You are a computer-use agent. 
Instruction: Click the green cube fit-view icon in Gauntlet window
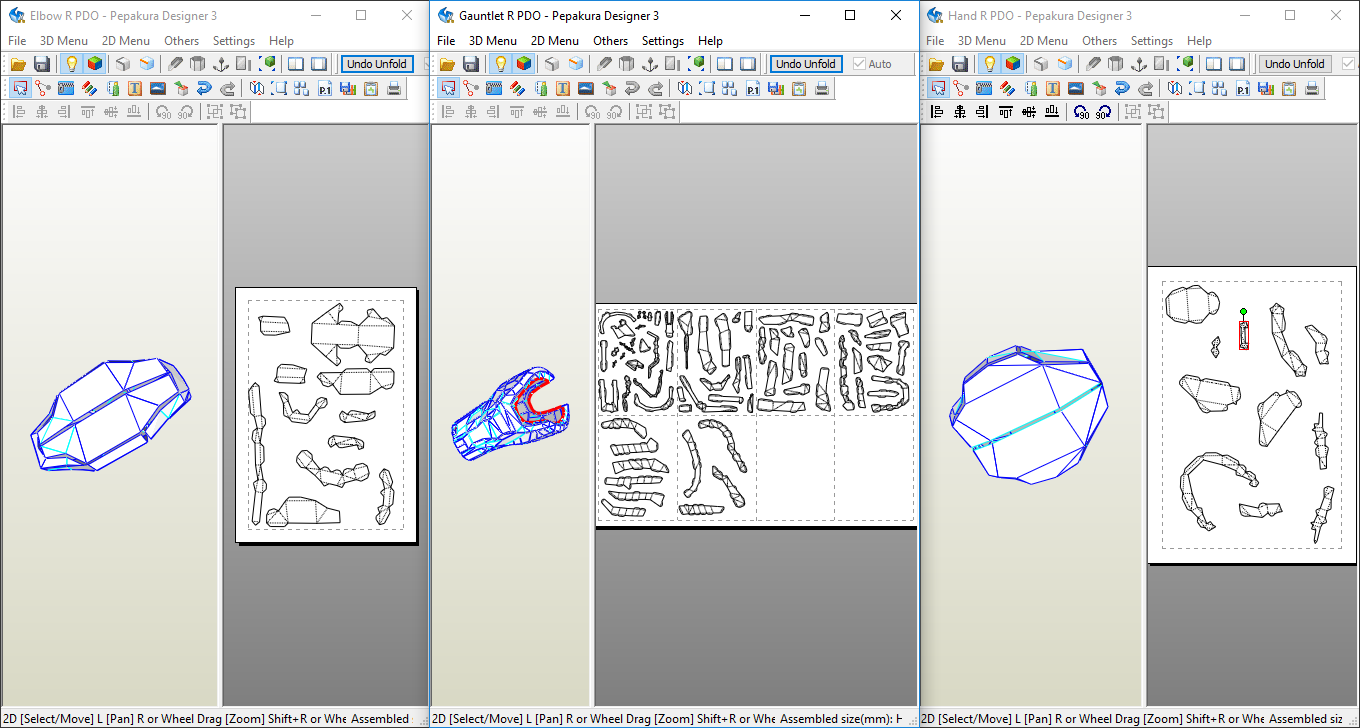(696, 64)
